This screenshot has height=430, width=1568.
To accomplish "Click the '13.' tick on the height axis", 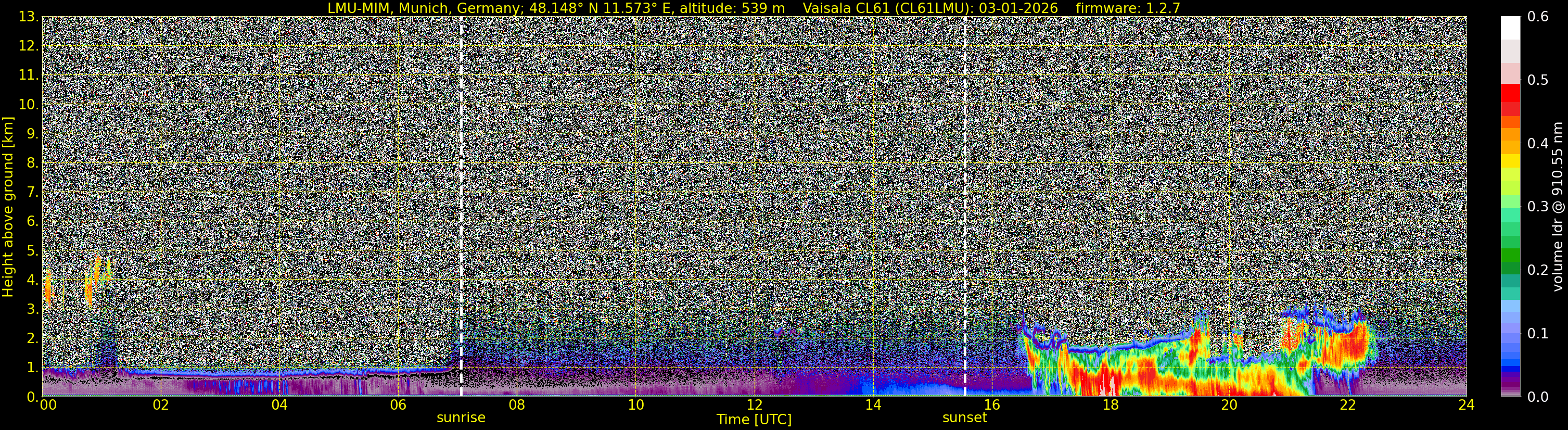I will (29, 17).
